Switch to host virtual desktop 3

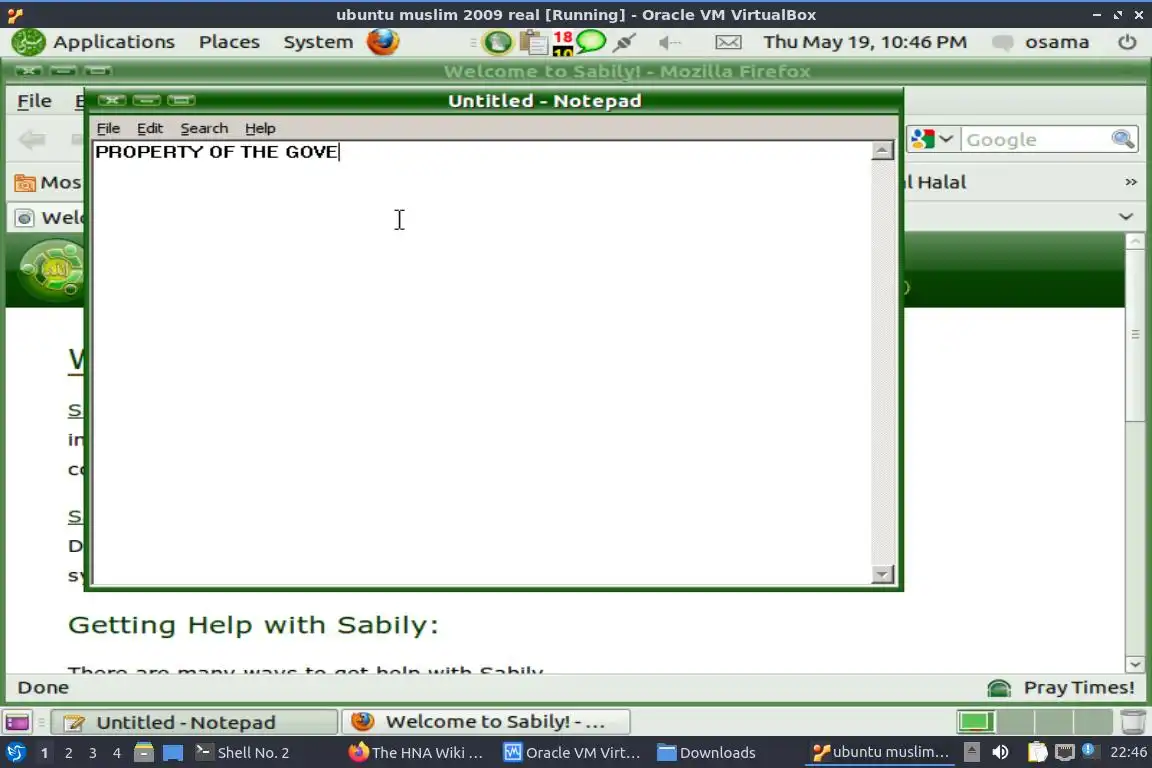[x=93, y=753]
